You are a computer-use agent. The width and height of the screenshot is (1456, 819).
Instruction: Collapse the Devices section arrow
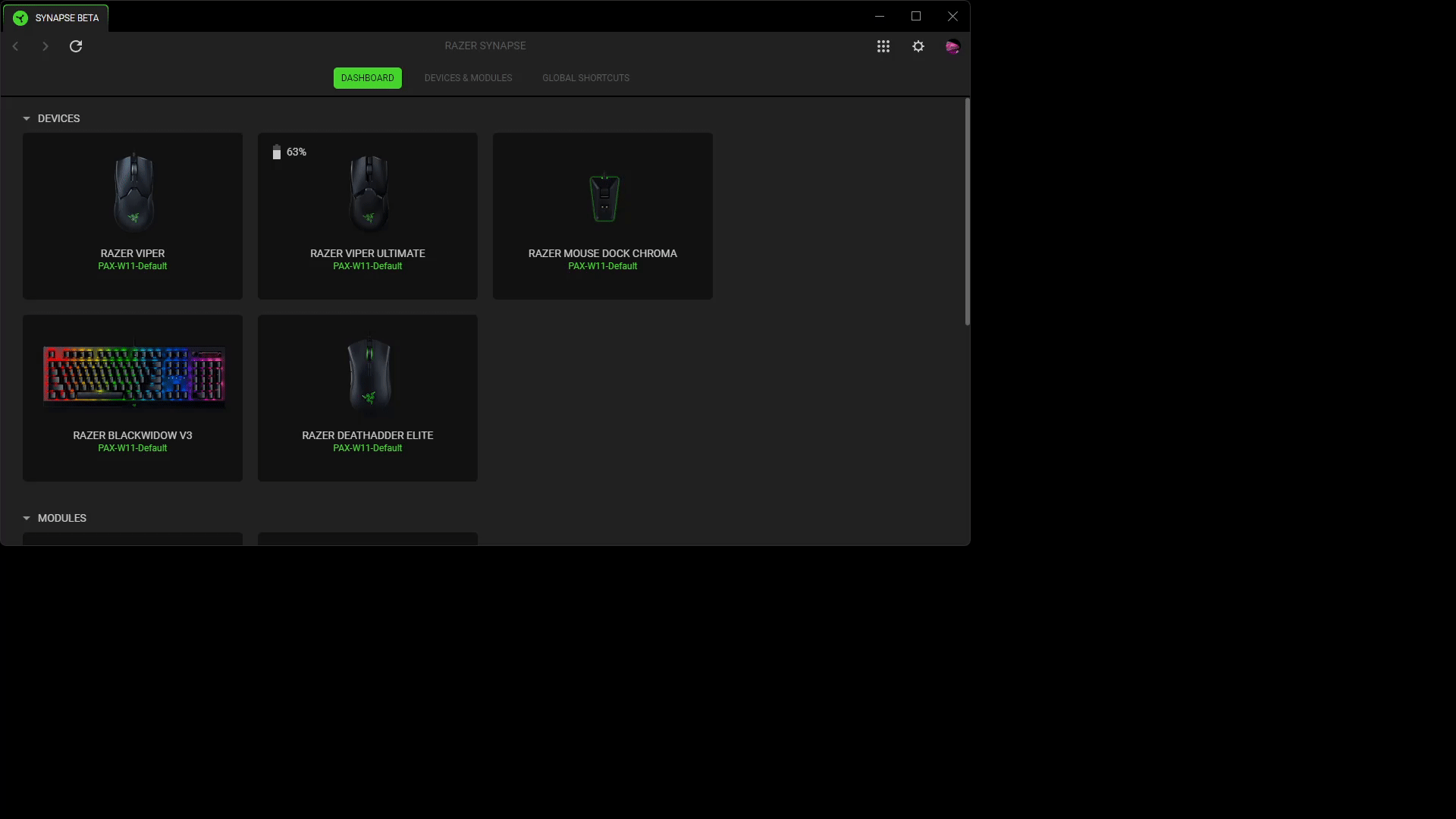27,119
